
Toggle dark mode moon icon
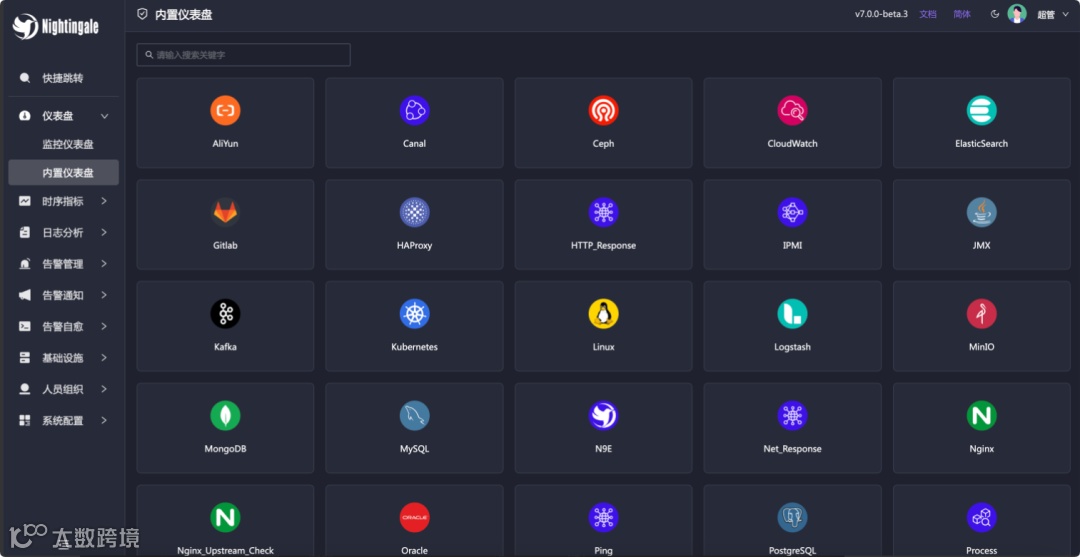995,14
